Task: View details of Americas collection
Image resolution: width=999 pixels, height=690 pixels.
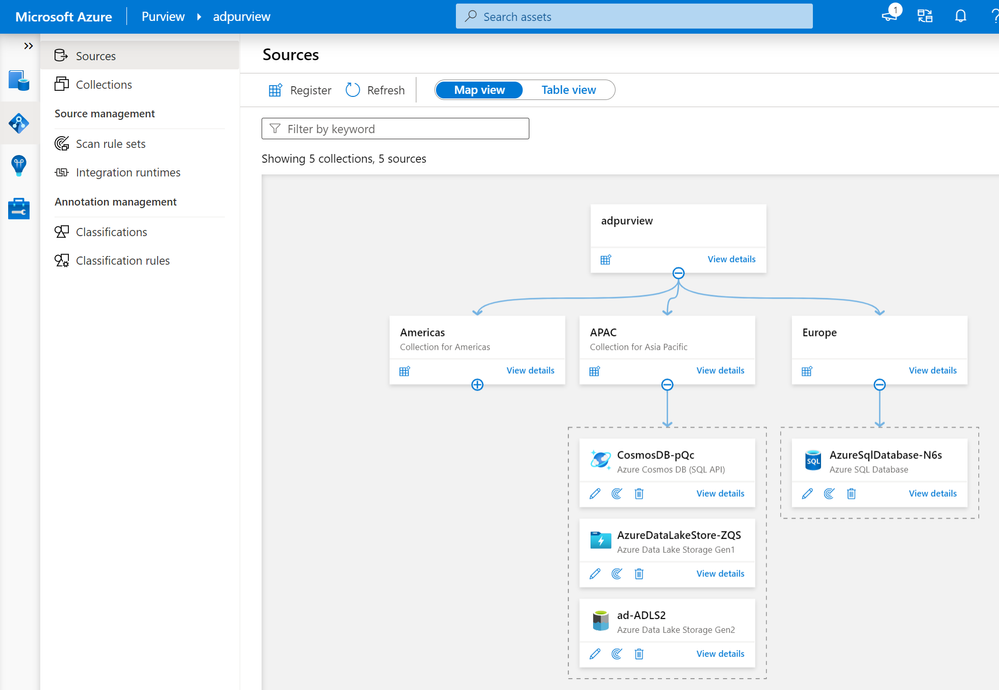Action: pos(530,370)
